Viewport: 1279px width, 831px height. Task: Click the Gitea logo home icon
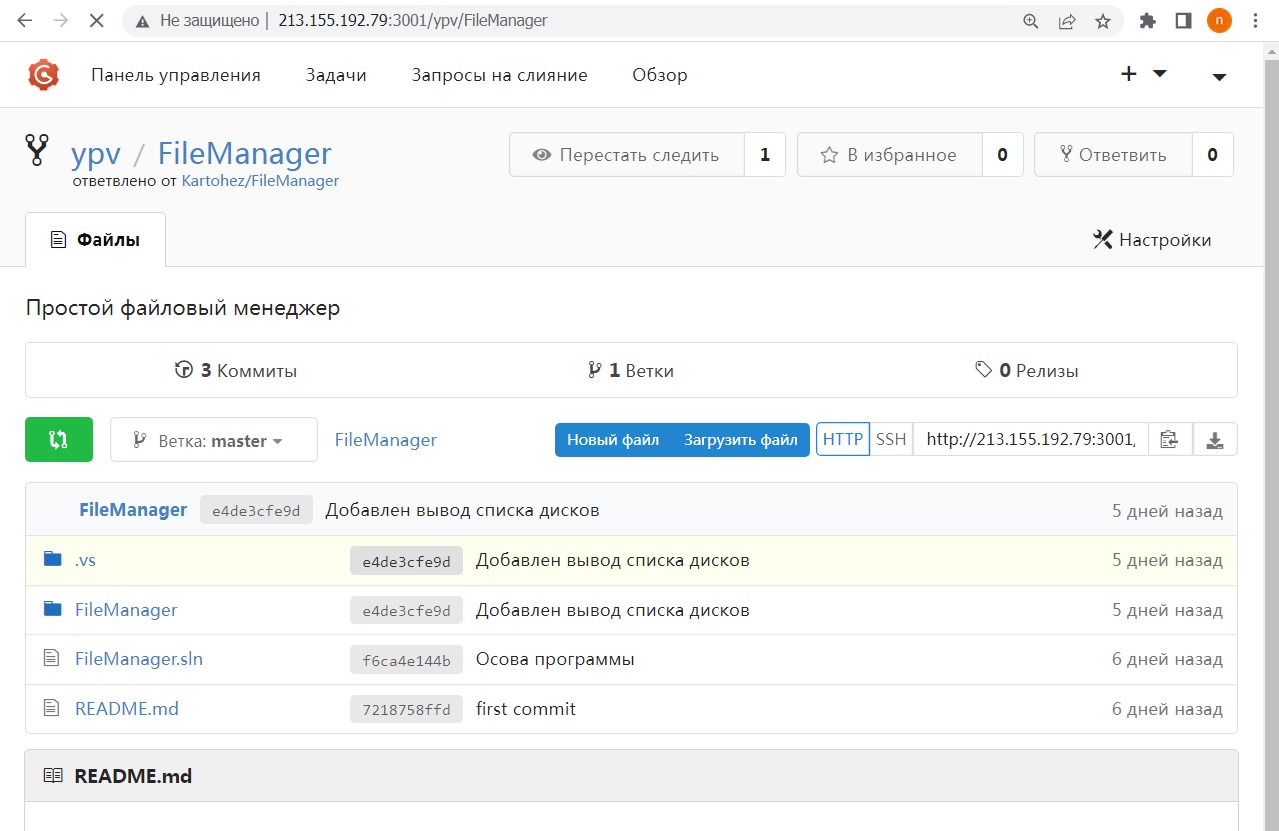click(43, 75)
